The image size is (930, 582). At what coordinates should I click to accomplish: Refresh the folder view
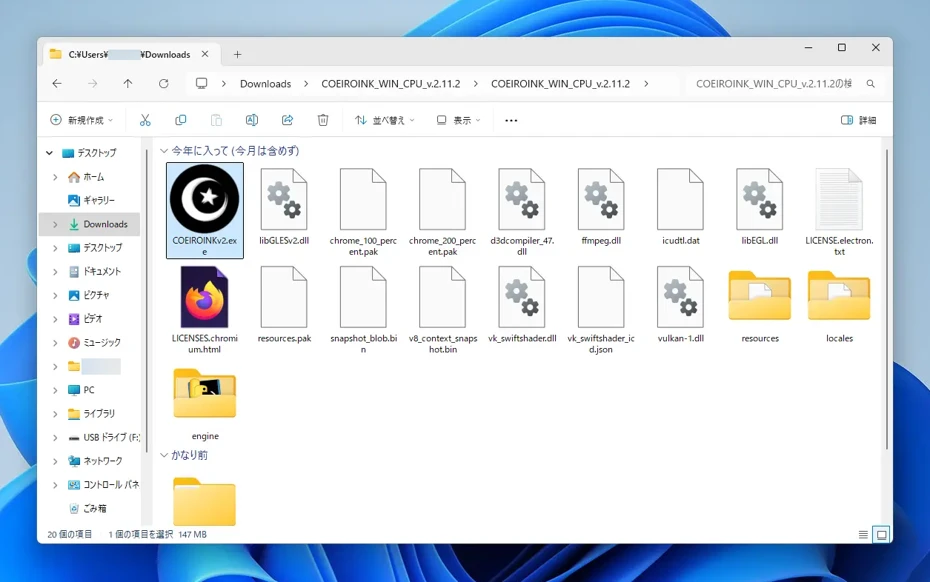click(x=164, y=84)
